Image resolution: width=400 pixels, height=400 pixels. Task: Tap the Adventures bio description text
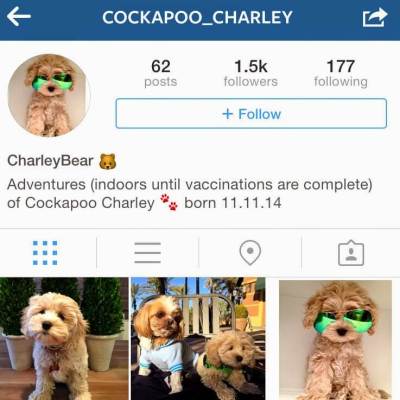[x=190, y=193]
